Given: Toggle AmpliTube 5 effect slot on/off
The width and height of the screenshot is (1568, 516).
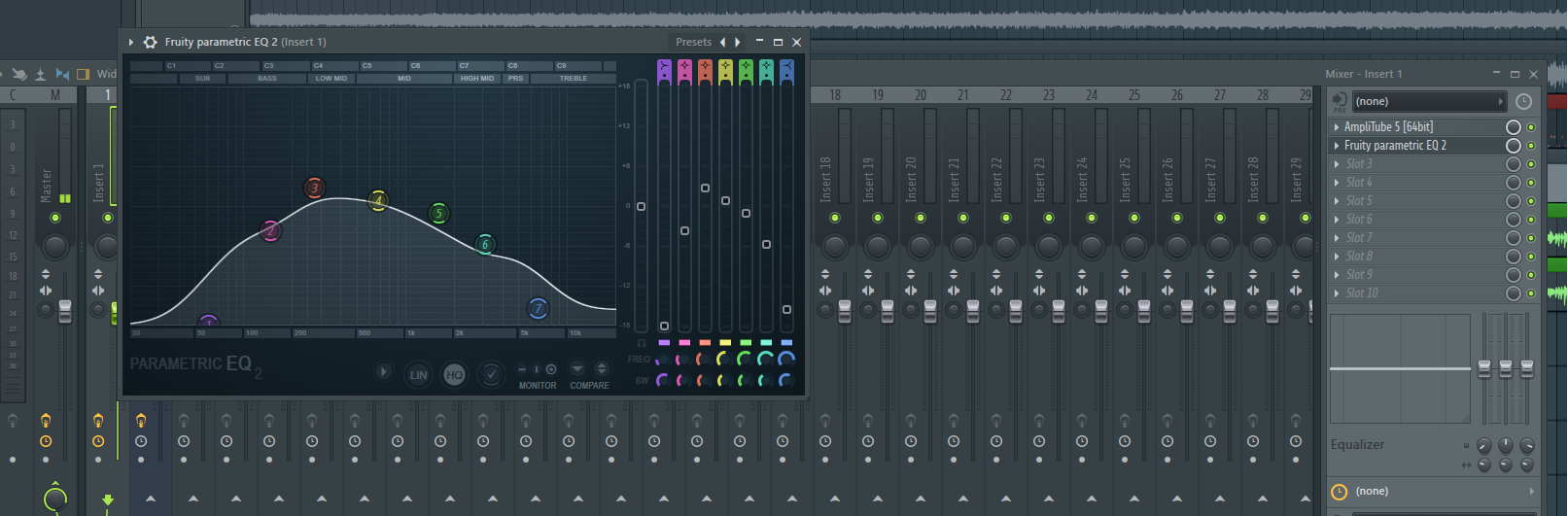Looking at the screenshot, I should point(1531,127).
